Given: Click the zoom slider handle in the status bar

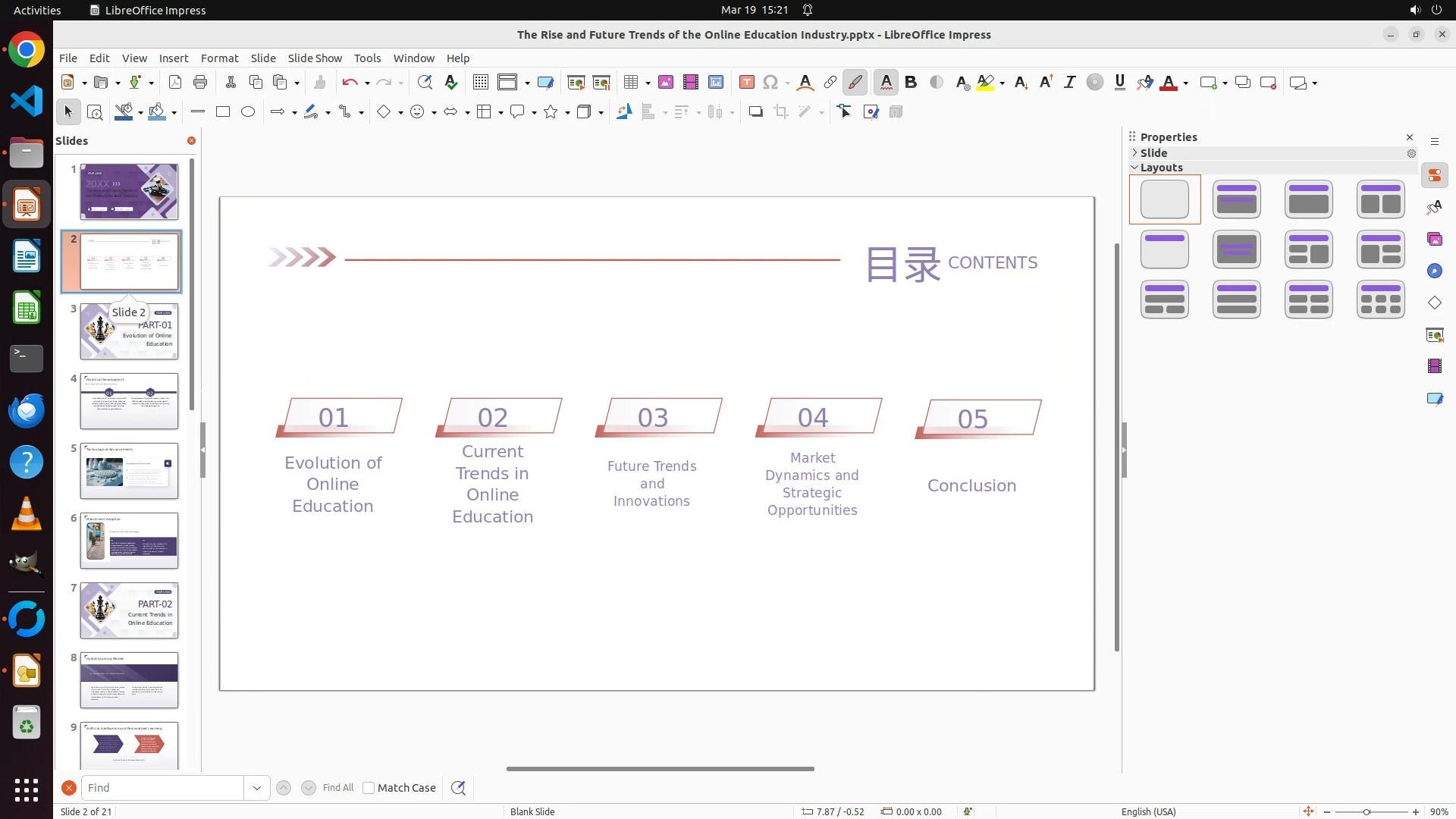Looking at the screenshot, I should (x=1367, y=812).
